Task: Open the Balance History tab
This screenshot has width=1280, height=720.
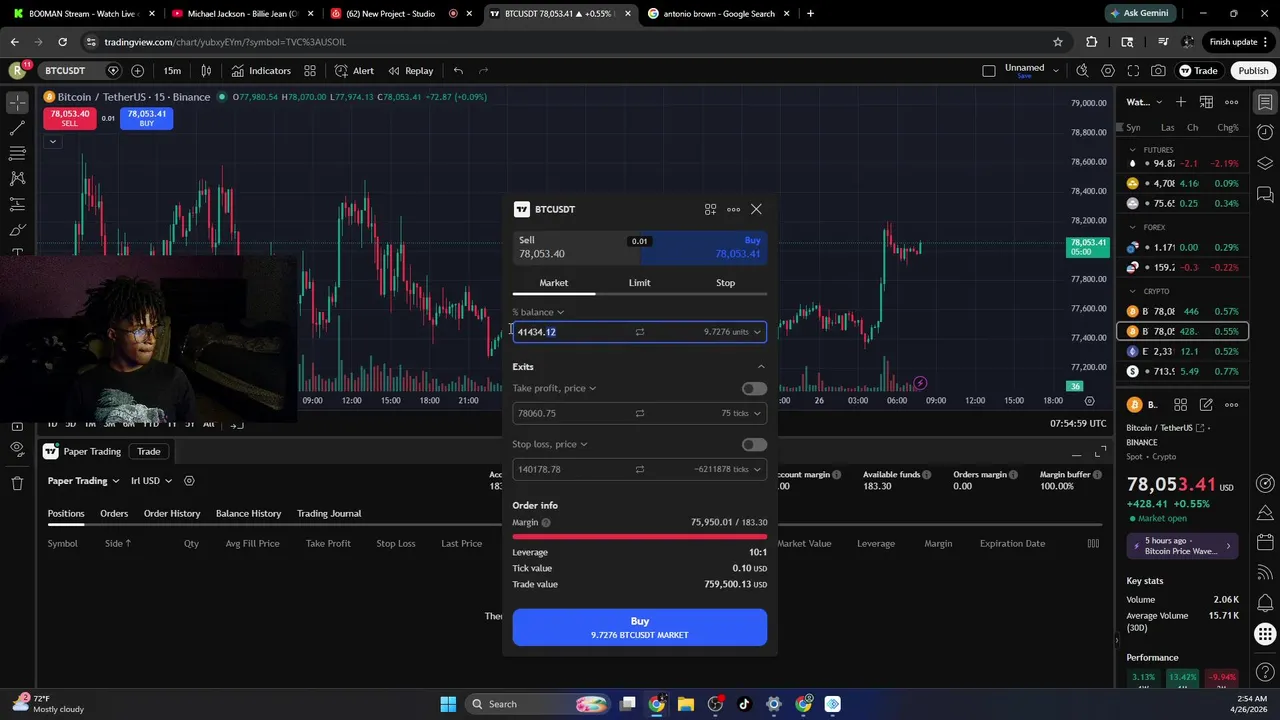Action: (248, 513)
